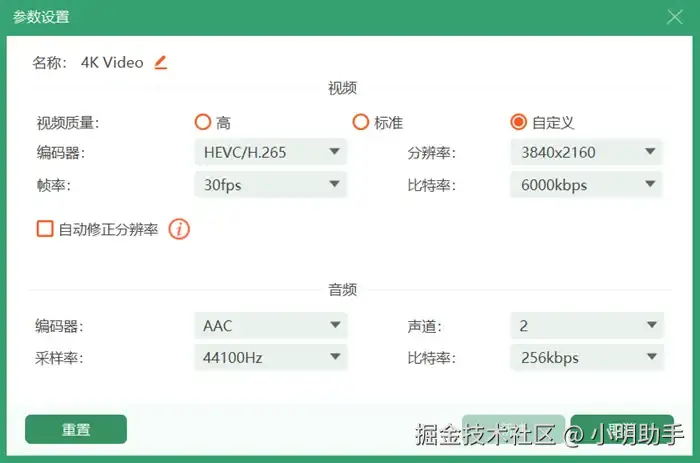Click the 视频 section heading
700x463 pixels.
[342, 88]
